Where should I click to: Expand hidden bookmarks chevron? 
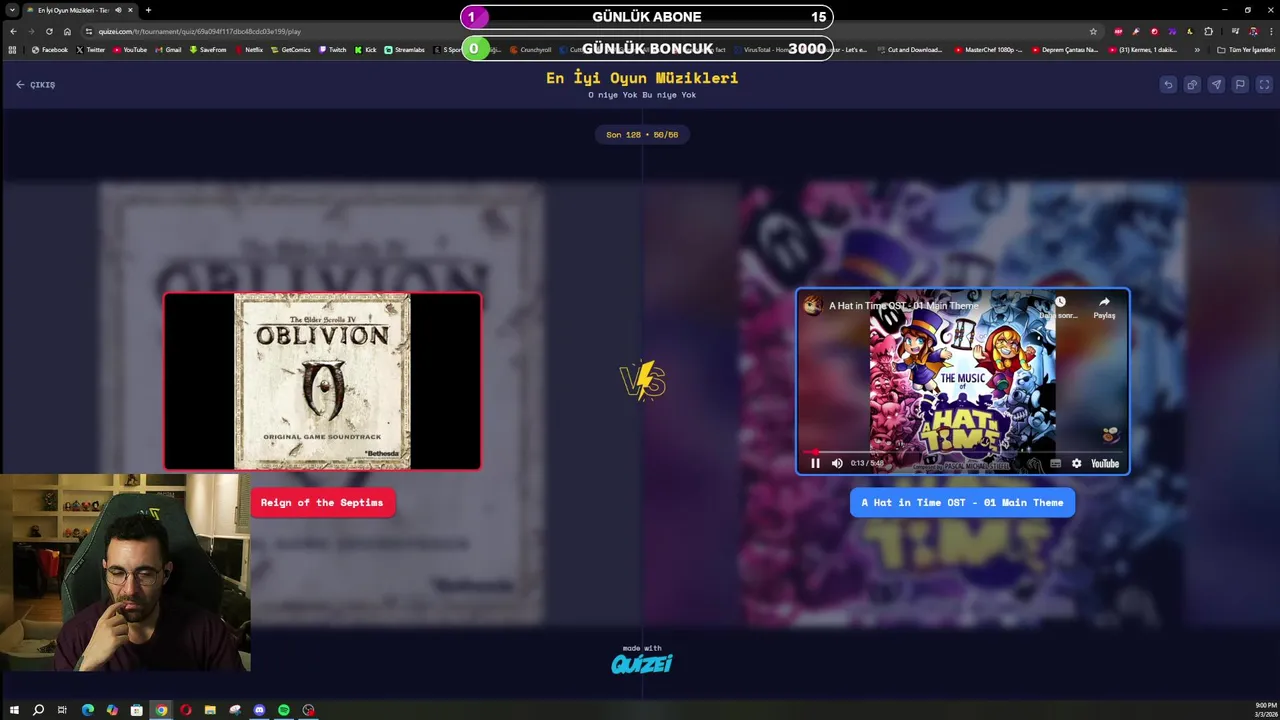(1197, 50)
